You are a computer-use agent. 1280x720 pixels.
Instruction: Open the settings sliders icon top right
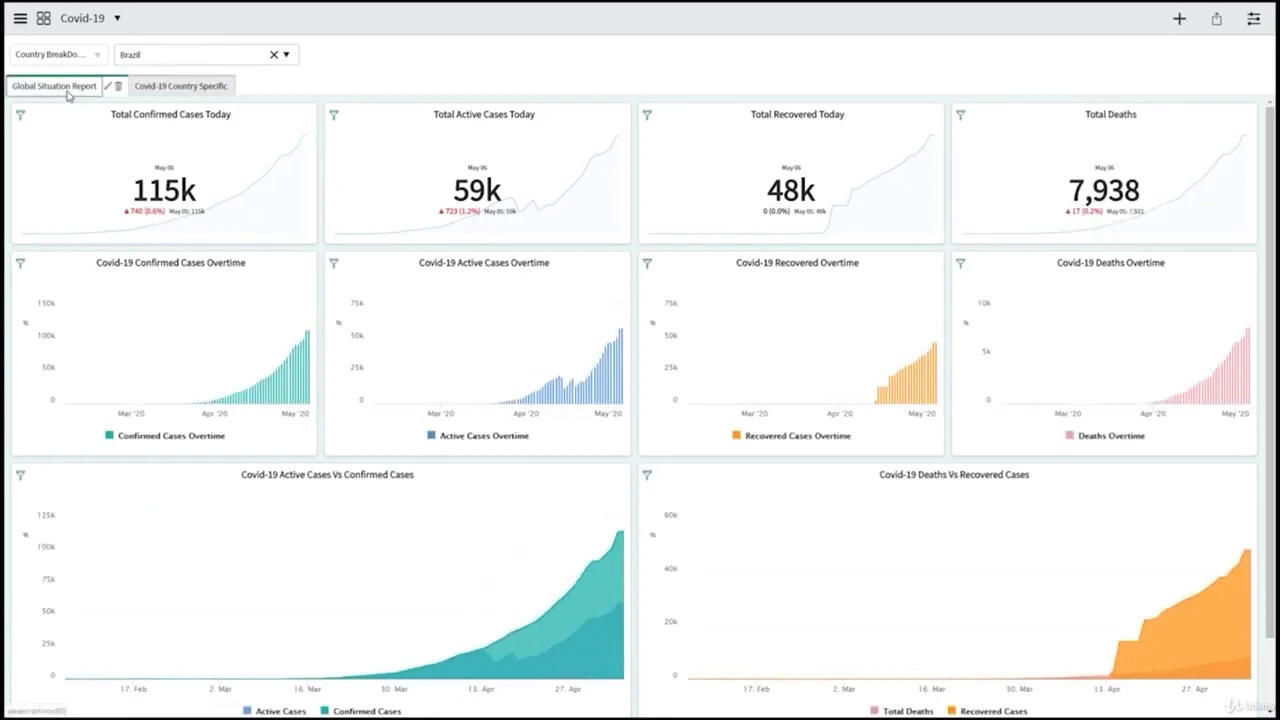coord(1253,18)
